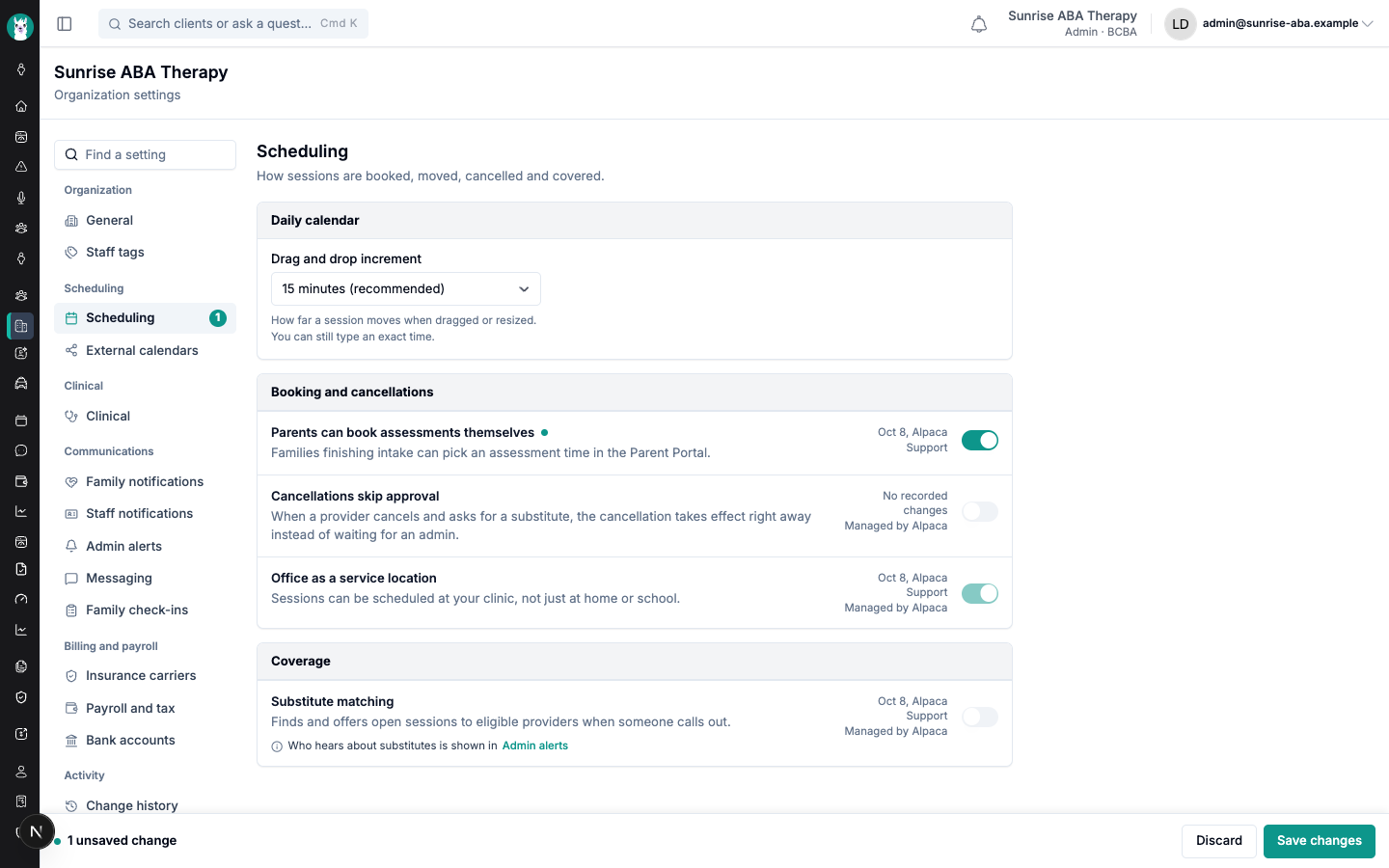Click the round N badge at bottom left
The height and width of the screenshot is (868, 1389).
pyautogui.click(x=37, y=831)
